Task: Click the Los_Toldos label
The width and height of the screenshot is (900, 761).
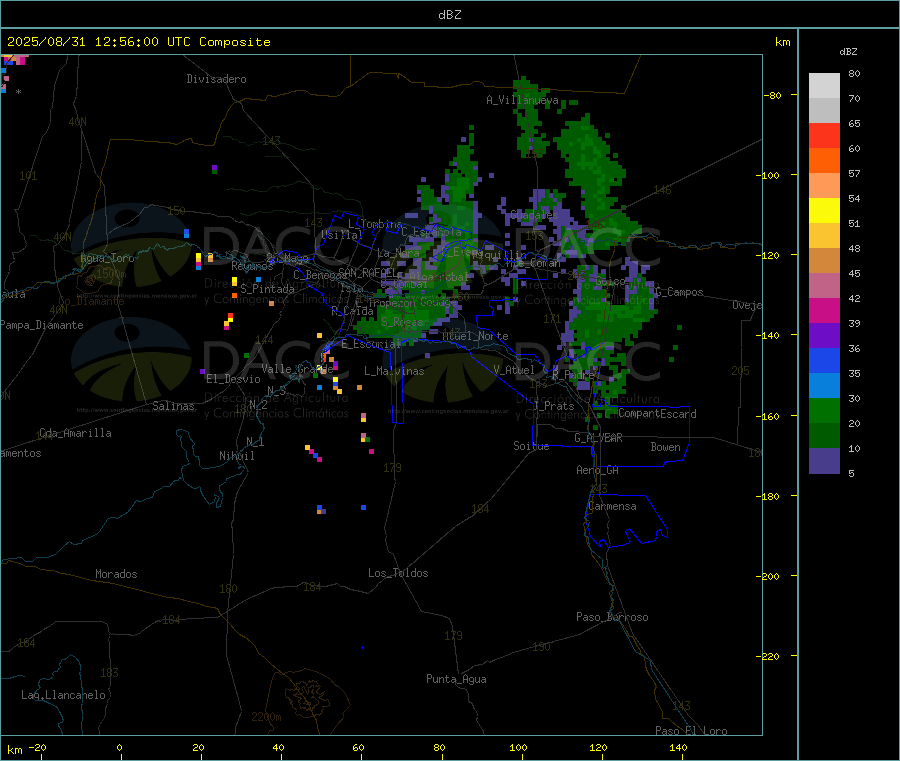Action: [398, 573]
